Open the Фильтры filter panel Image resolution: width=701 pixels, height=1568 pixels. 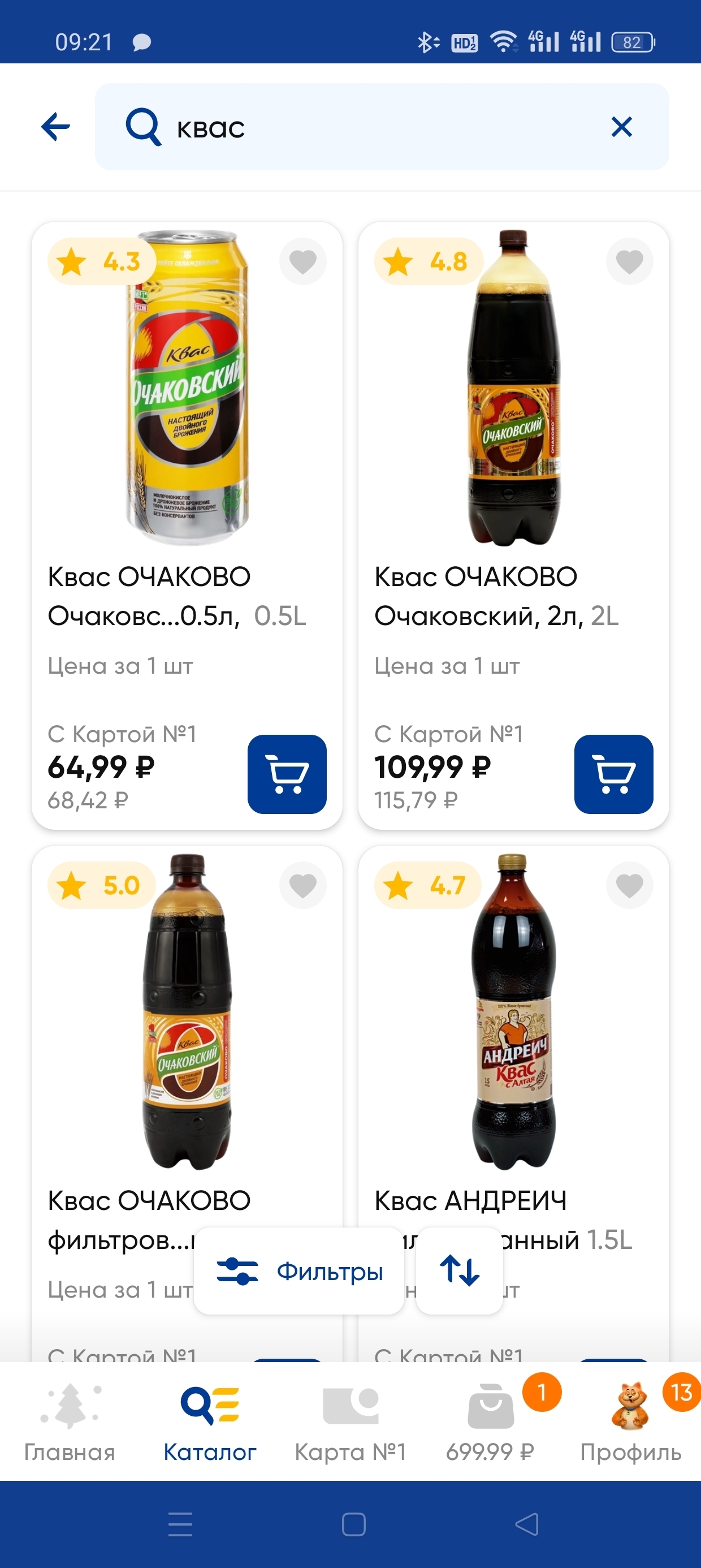coord(300,1271)
